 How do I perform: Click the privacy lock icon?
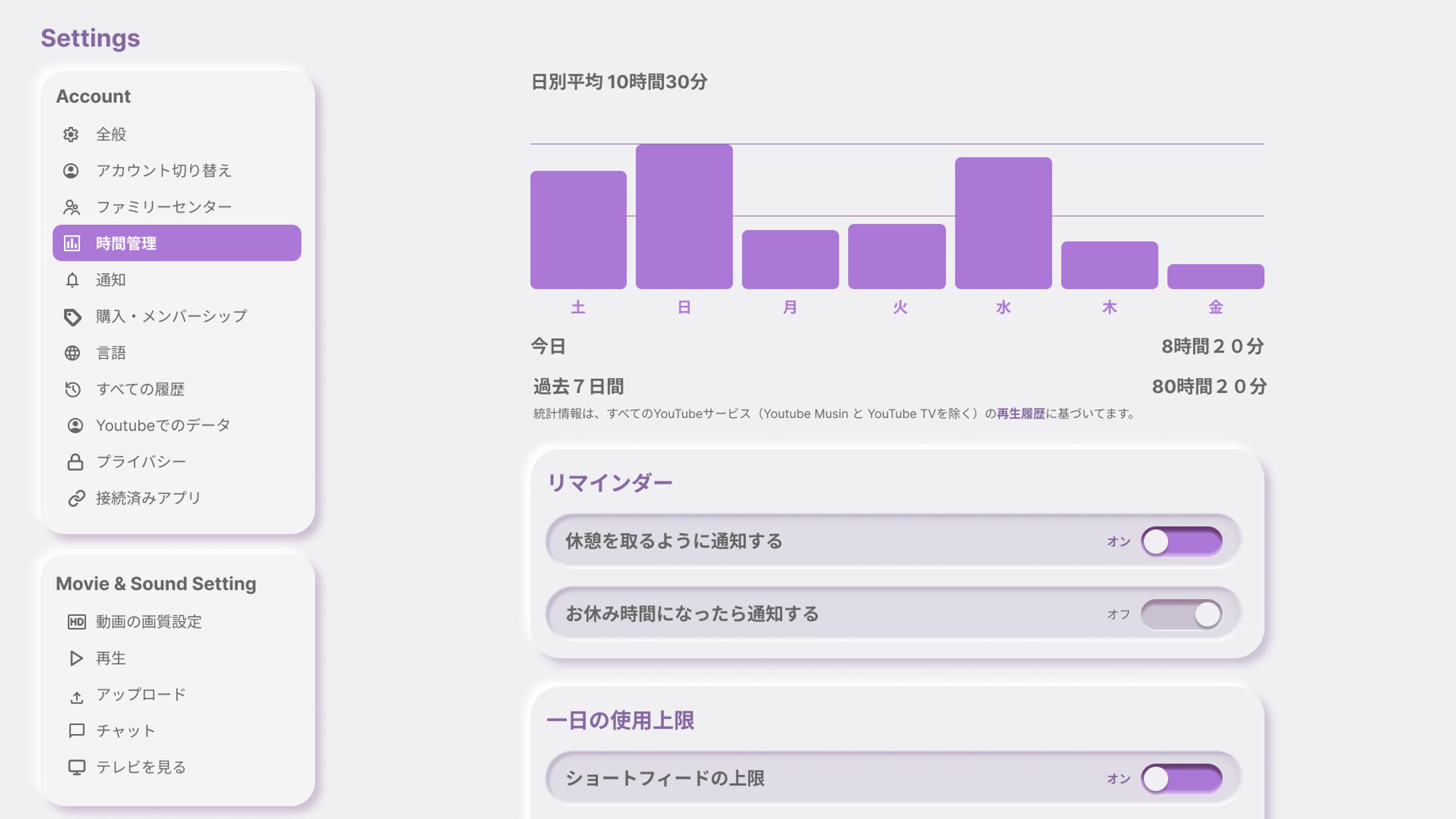coord(75,462)
